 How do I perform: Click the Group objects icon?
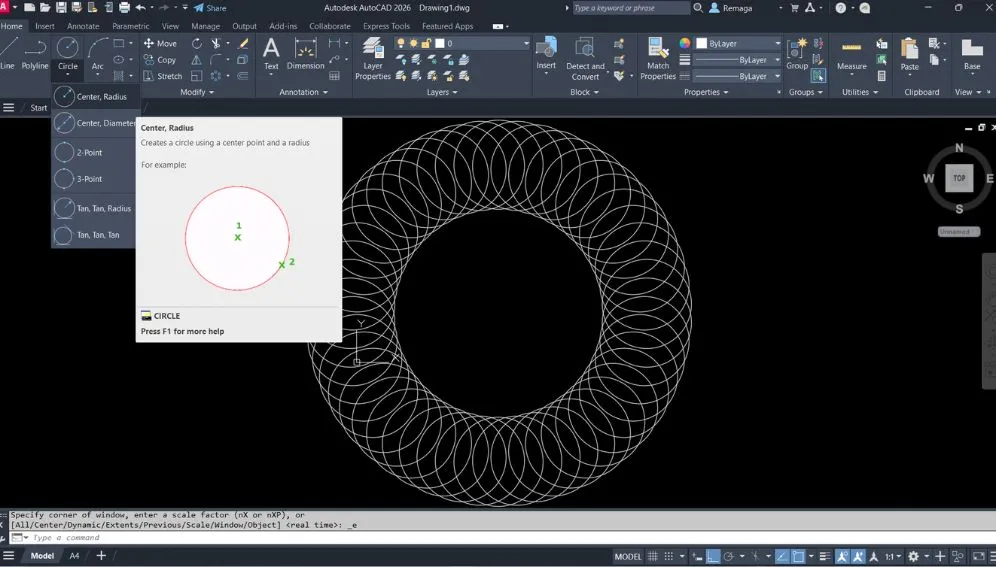coord(797,52)
